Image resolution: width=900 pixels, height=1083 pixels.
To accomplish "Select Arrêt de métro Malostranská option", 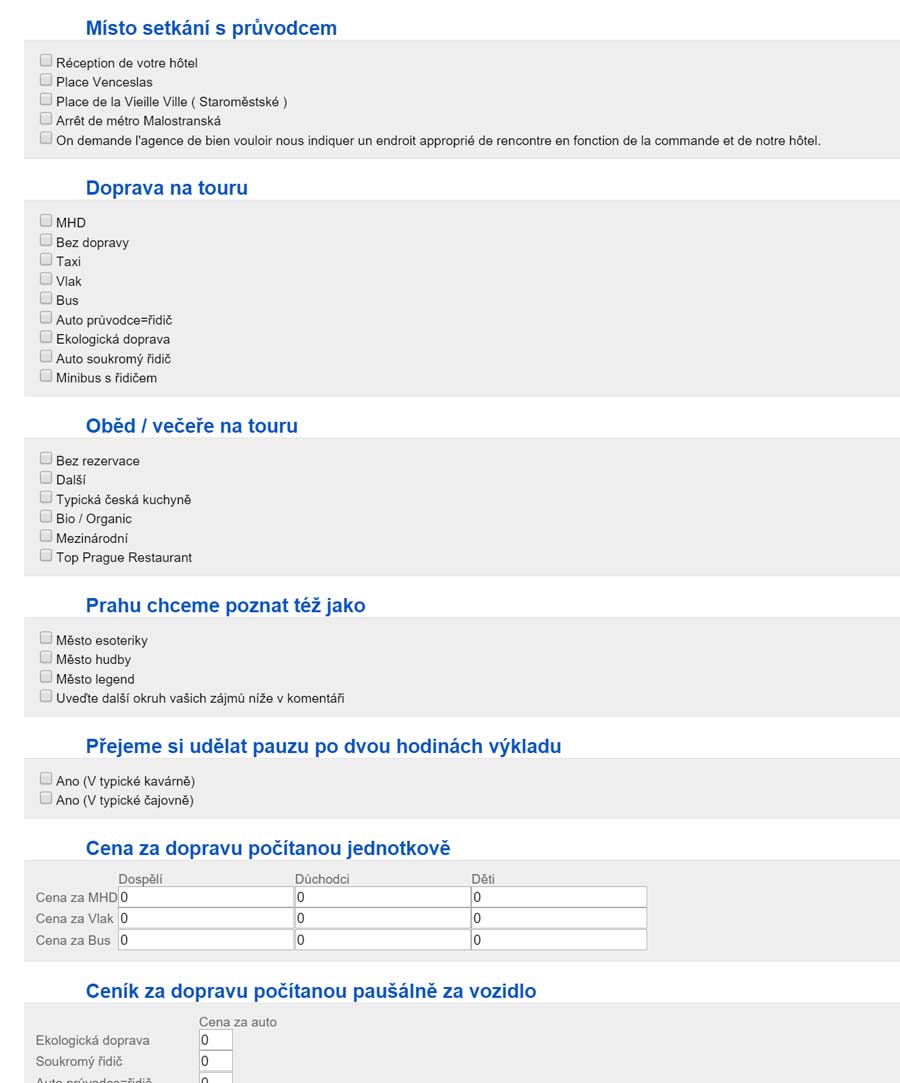I will [x=46, y=119].
